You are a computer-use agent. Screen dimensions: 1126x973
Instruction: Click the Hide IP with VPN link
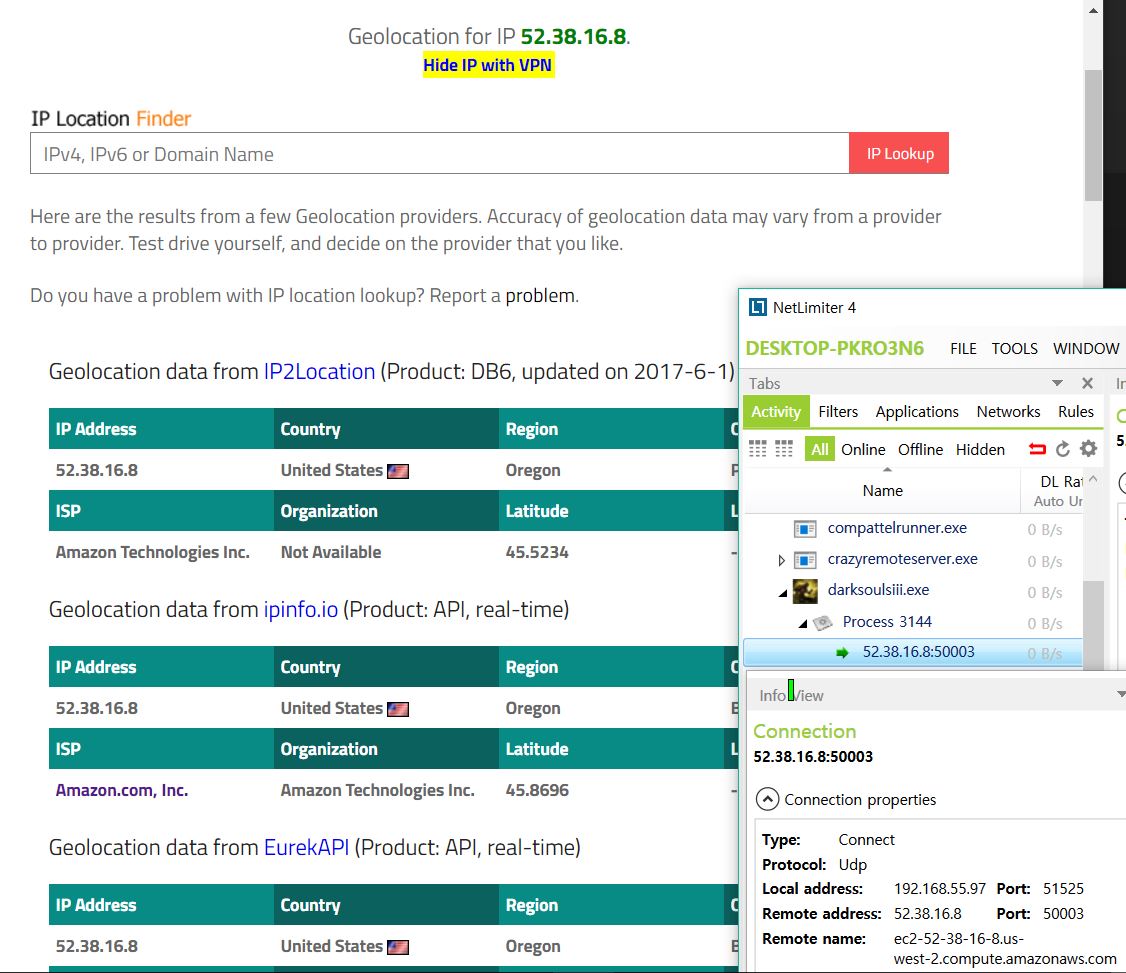coord(488,65)
